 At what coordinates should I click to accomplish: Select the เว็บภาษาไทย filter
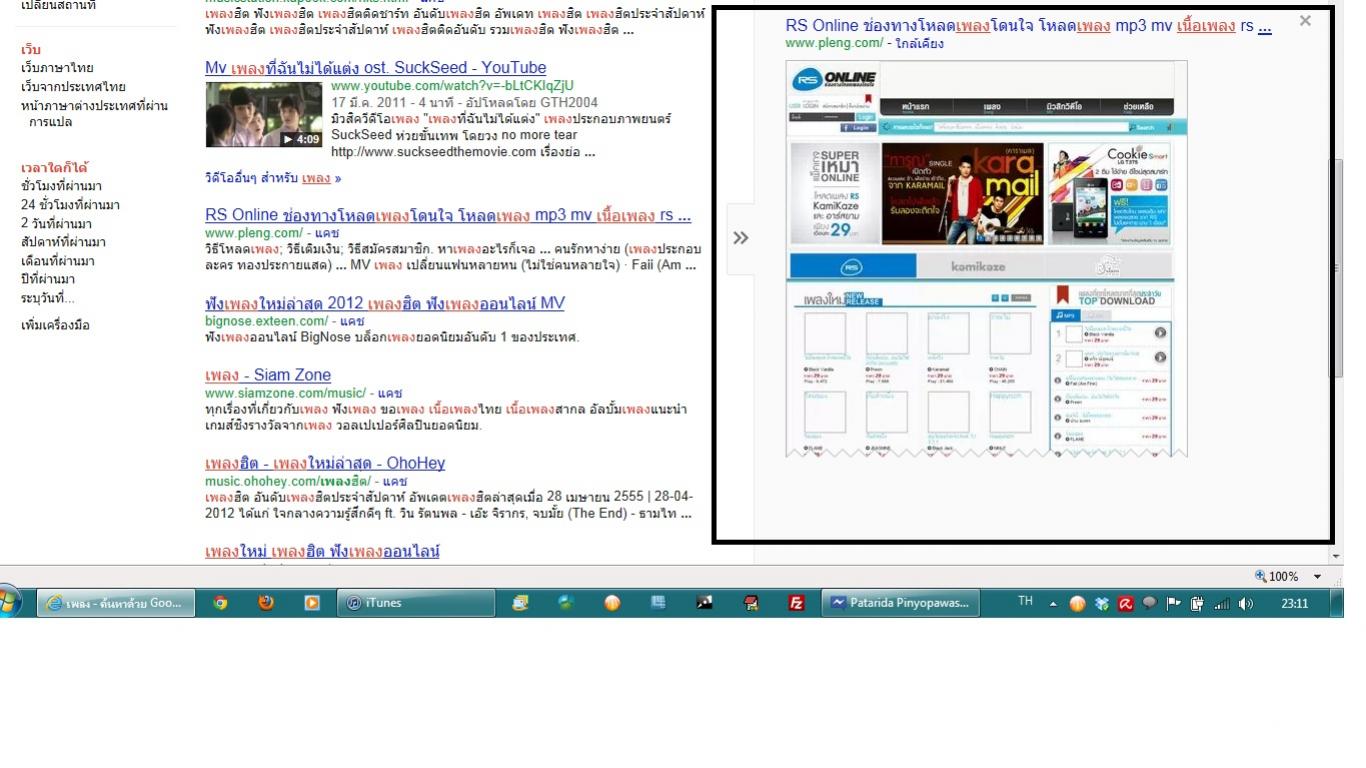(57, 68)
